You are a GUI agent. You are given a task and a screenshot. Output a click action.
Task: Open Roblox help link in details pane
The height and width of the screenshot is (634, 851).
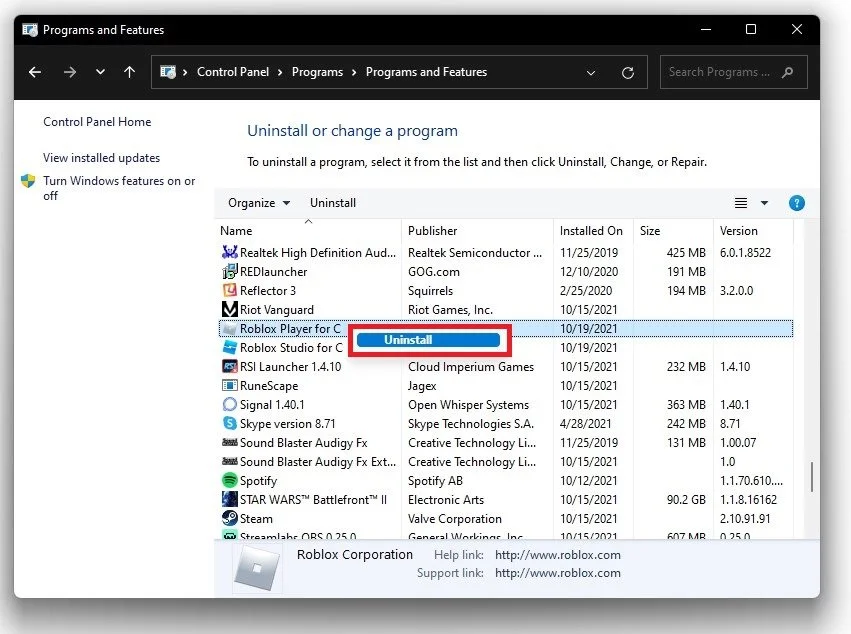(x=557, y=555)
